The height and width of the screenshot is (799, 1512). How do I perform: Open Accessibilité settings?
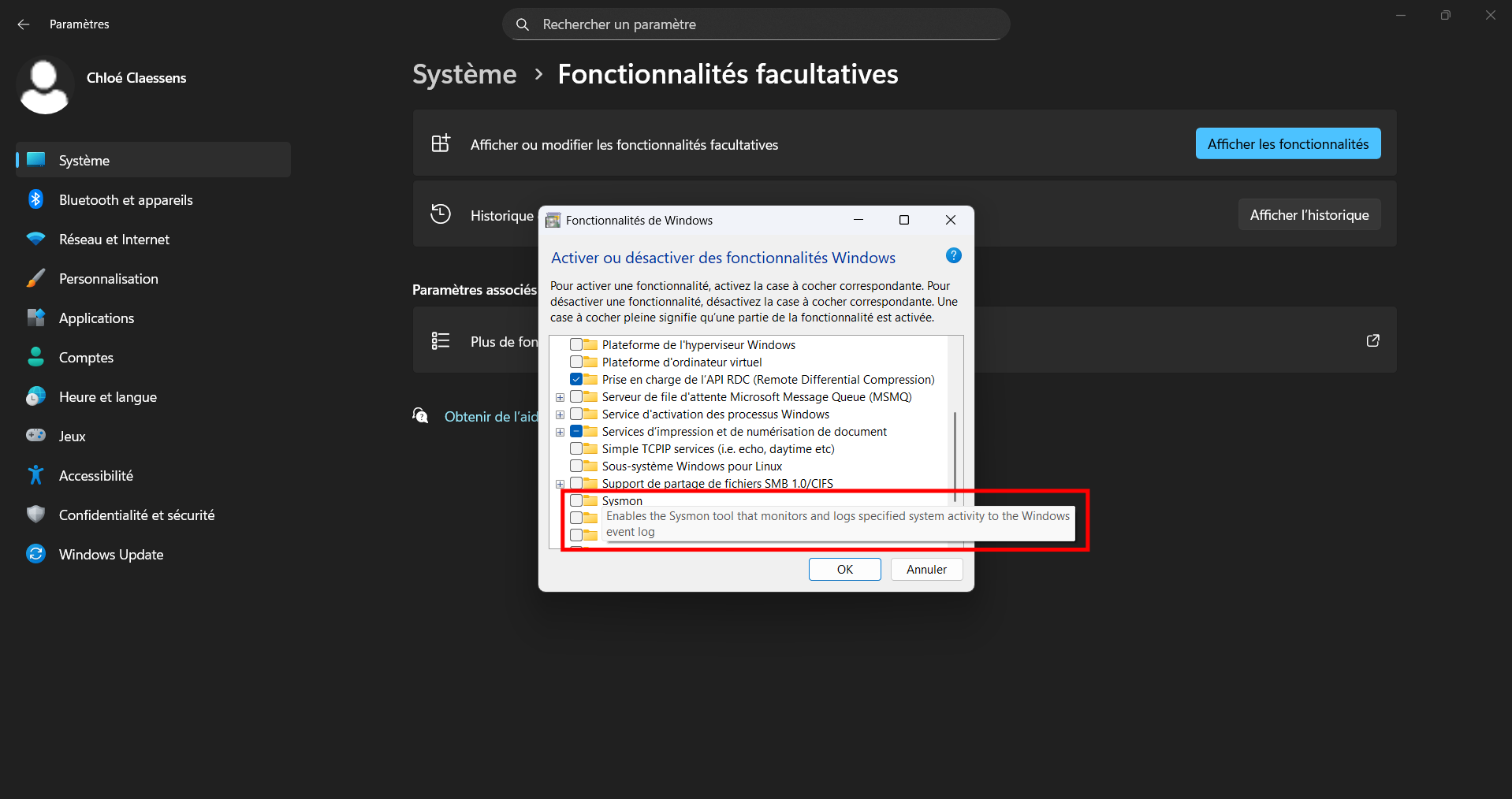tap(153, 475)
